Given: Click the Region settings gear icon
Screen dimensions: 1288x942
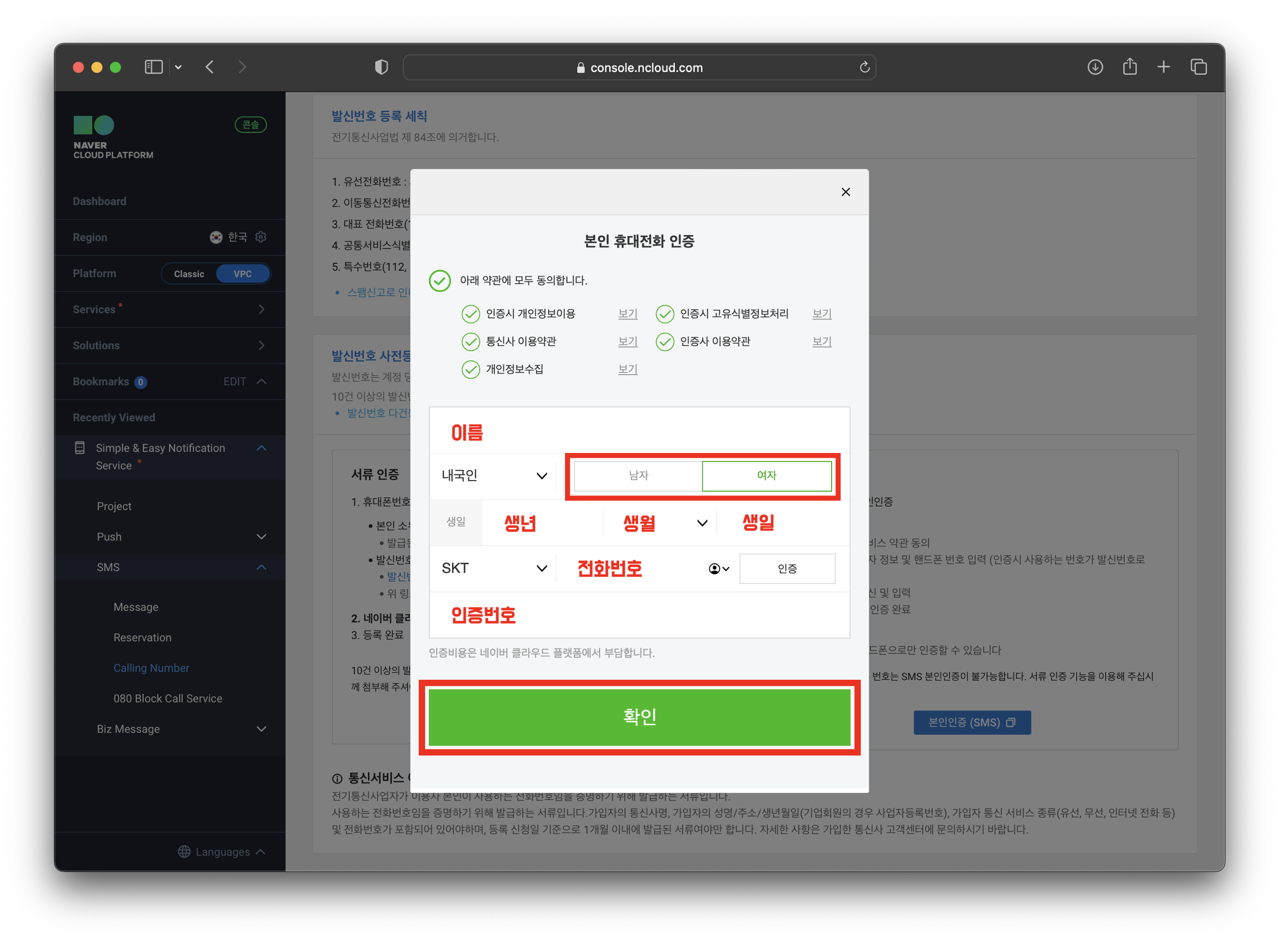Looking at the screenshot, I should (x=261, y=237).
